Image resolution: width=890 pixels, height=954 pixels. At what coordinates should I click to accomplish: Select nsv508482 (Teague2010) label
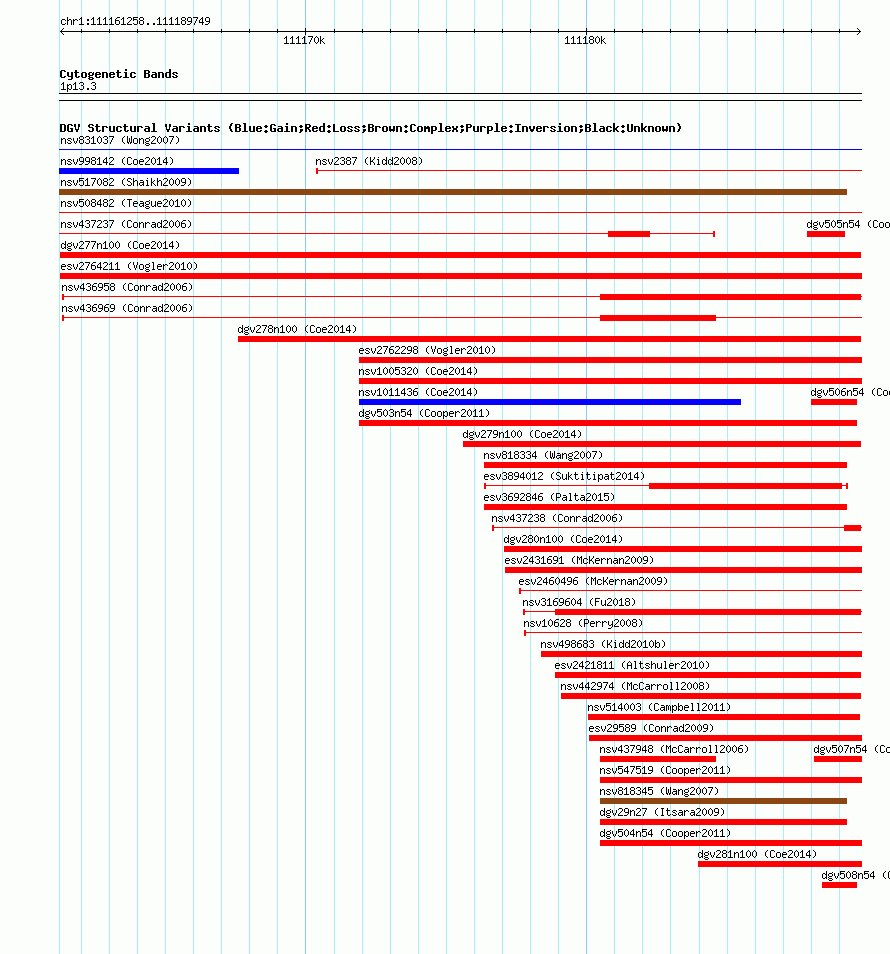pyautogui.click(x=125, y=203)
